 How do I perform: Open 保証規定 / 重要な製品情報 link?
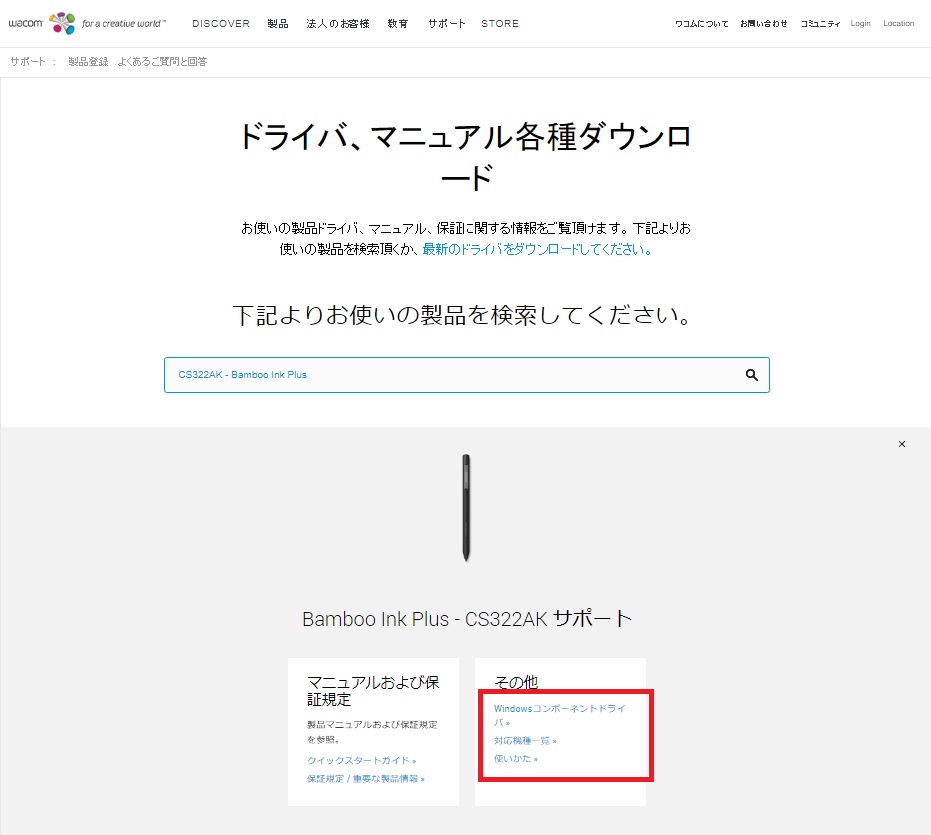pyautogui.click(x=366, y=779)
